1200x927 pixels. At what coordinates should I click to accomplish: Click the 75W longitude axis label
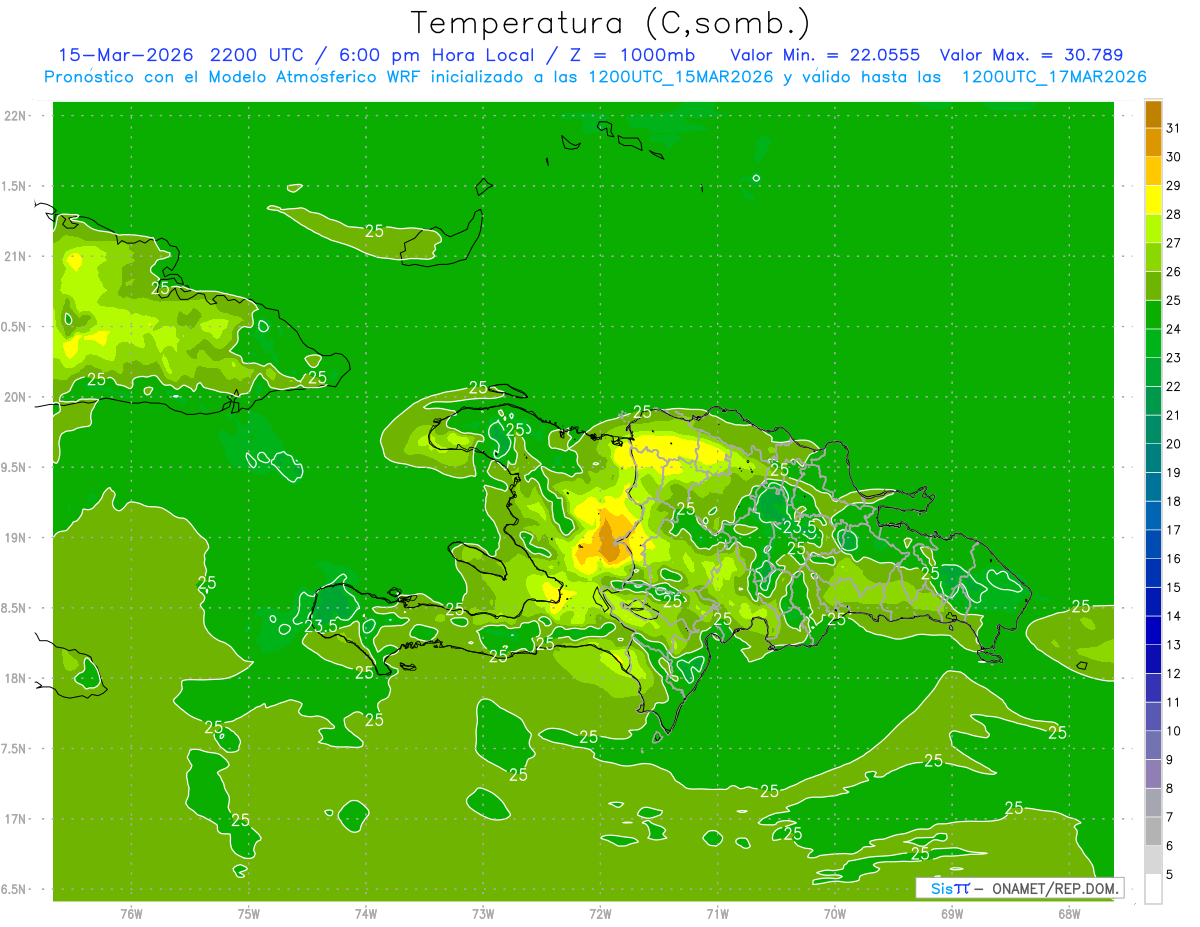click(248, 913)
